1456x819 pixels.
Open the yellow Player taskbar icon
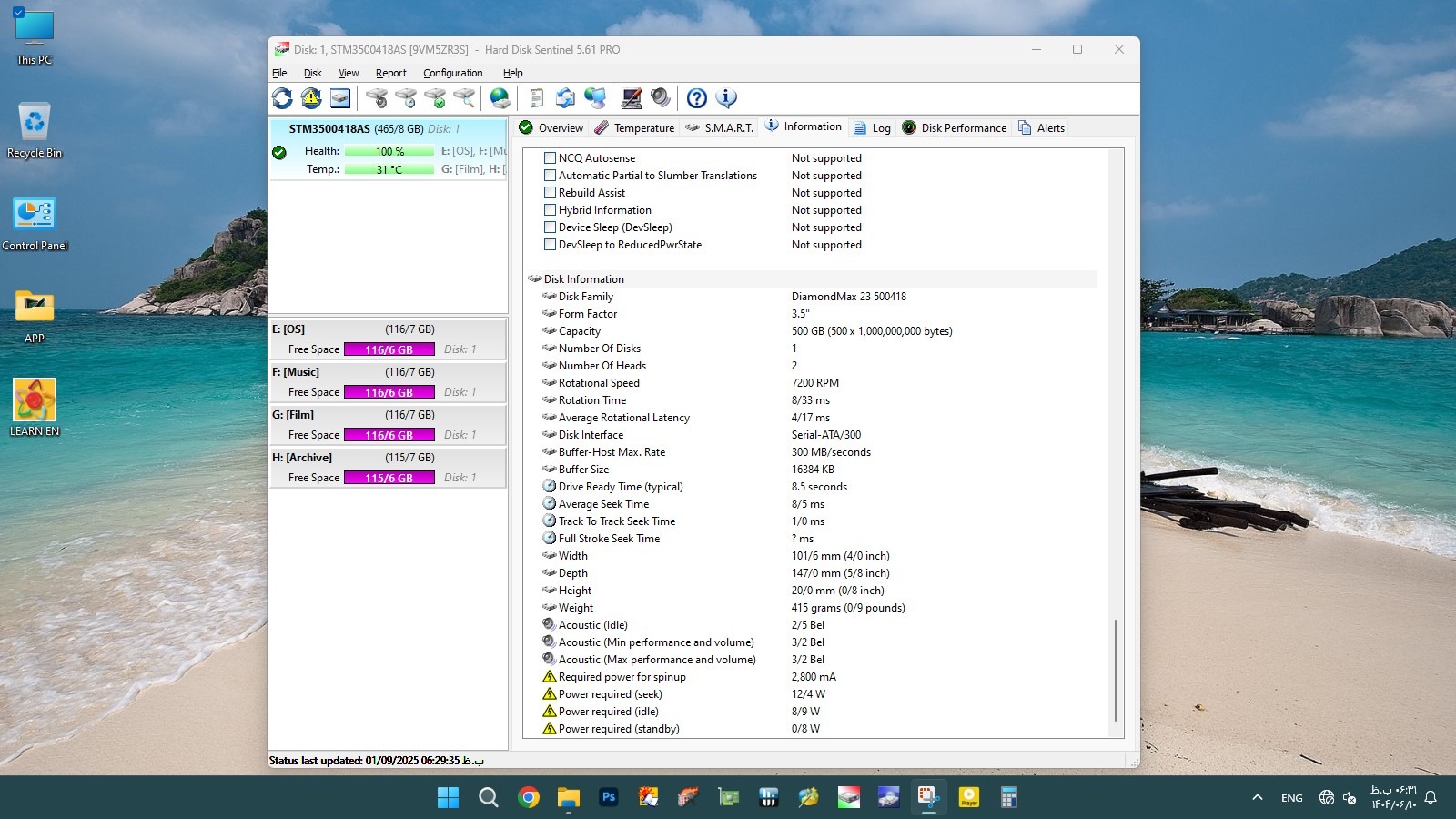click(968, 798)
